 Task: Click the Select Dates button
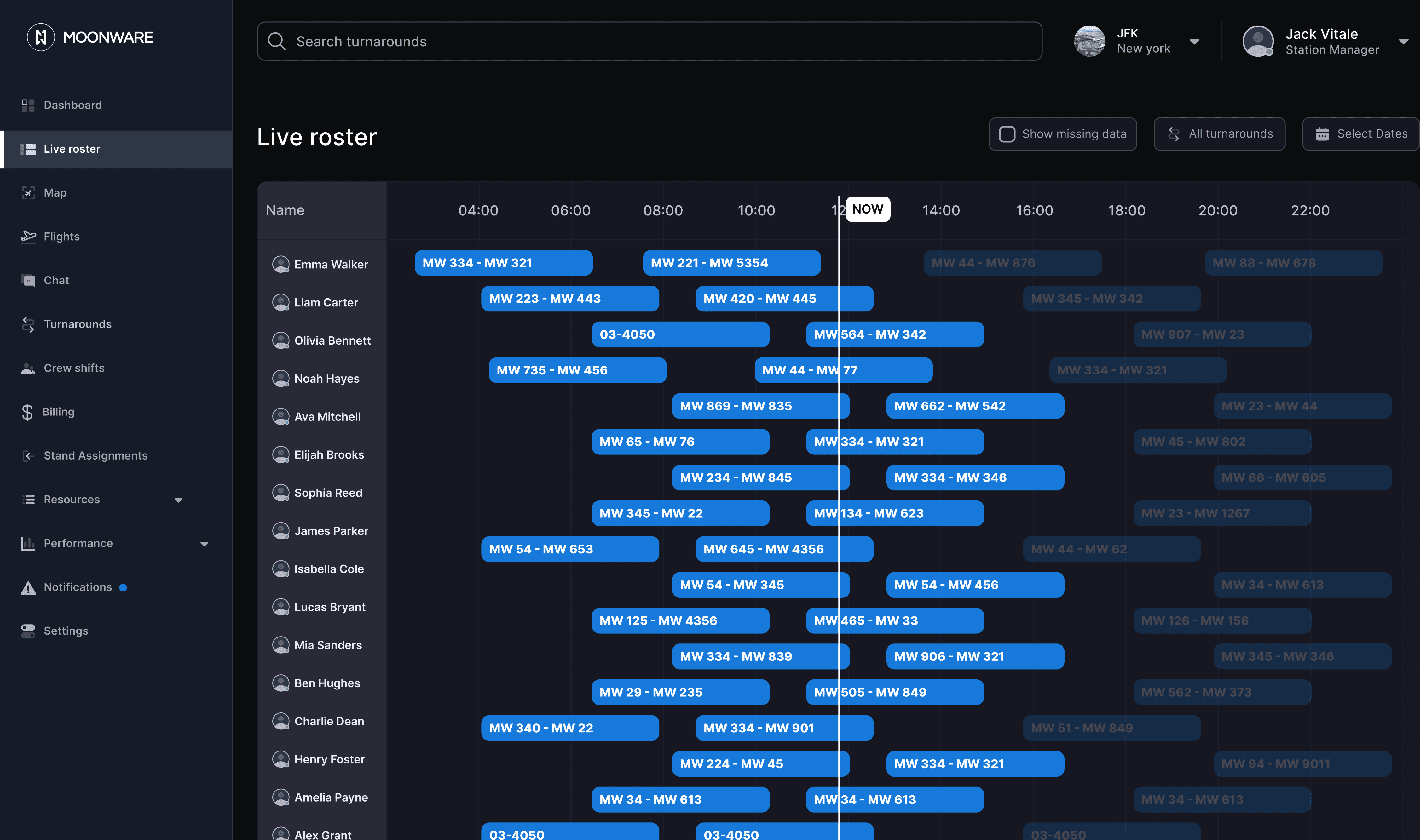pyautogui.click(x=1361, y=134)
